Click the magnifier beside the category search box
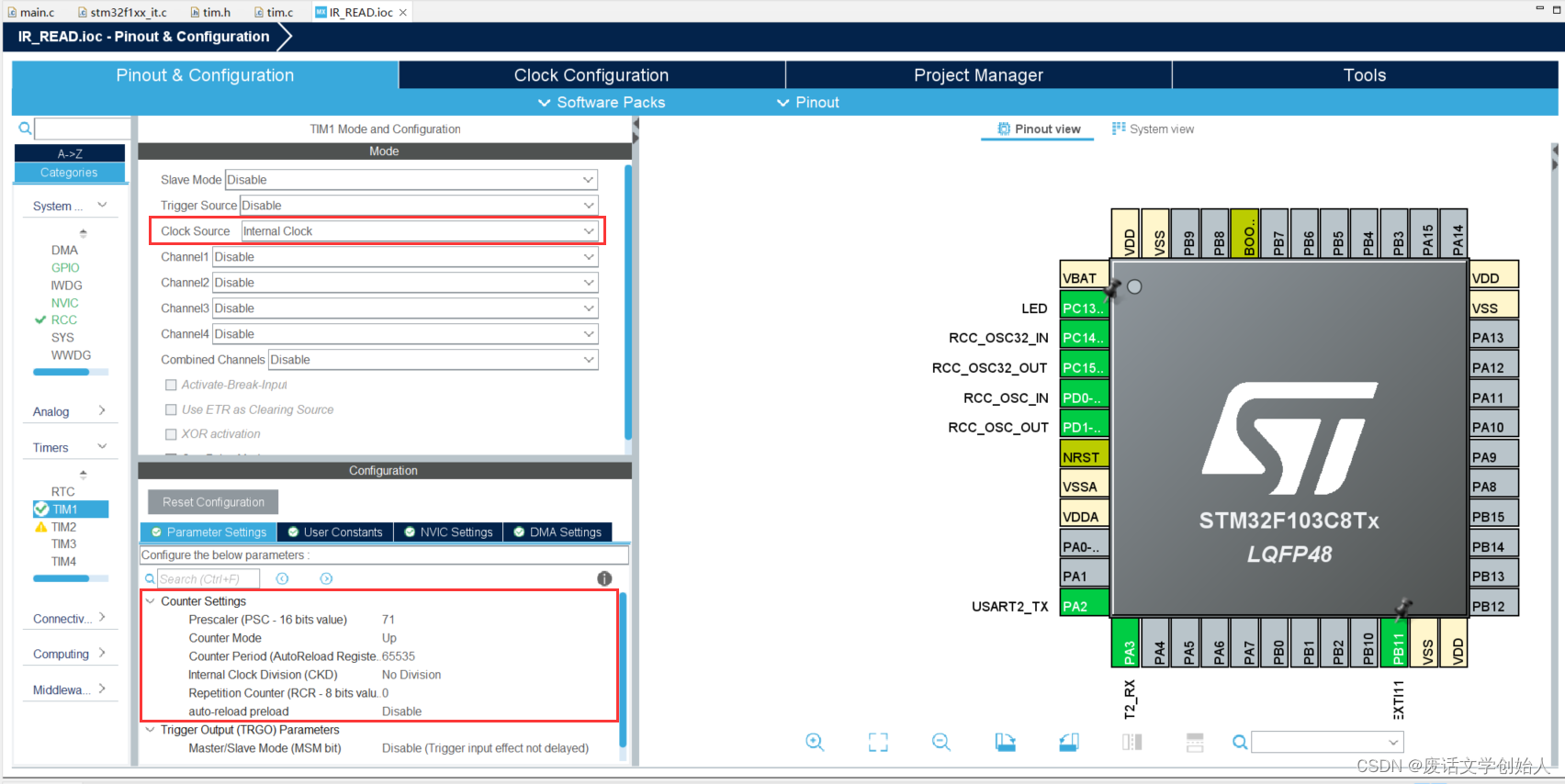 [25, 129]
